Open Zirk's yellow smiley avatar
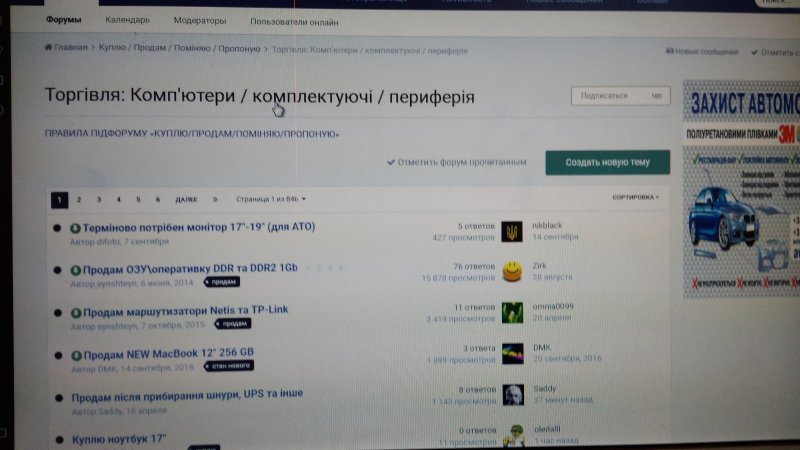Screen dimensions: 800x450 click(512, 271)
